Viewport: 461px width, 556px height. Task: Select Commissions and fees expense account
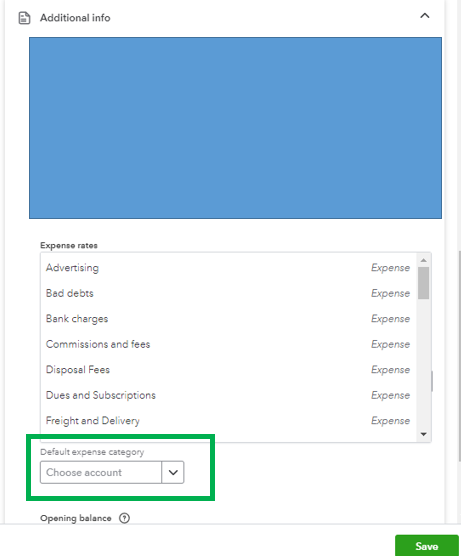pos(228,344)
